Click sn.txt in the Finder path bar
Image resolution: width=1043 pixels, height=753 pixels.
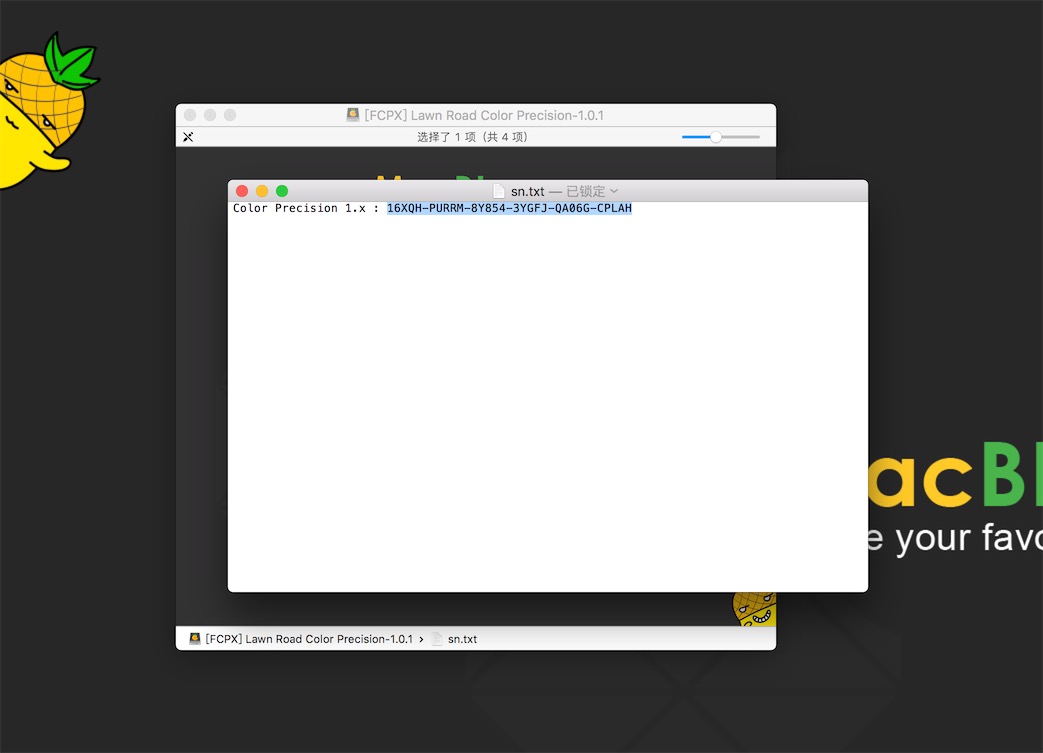(x=462, y=639)
